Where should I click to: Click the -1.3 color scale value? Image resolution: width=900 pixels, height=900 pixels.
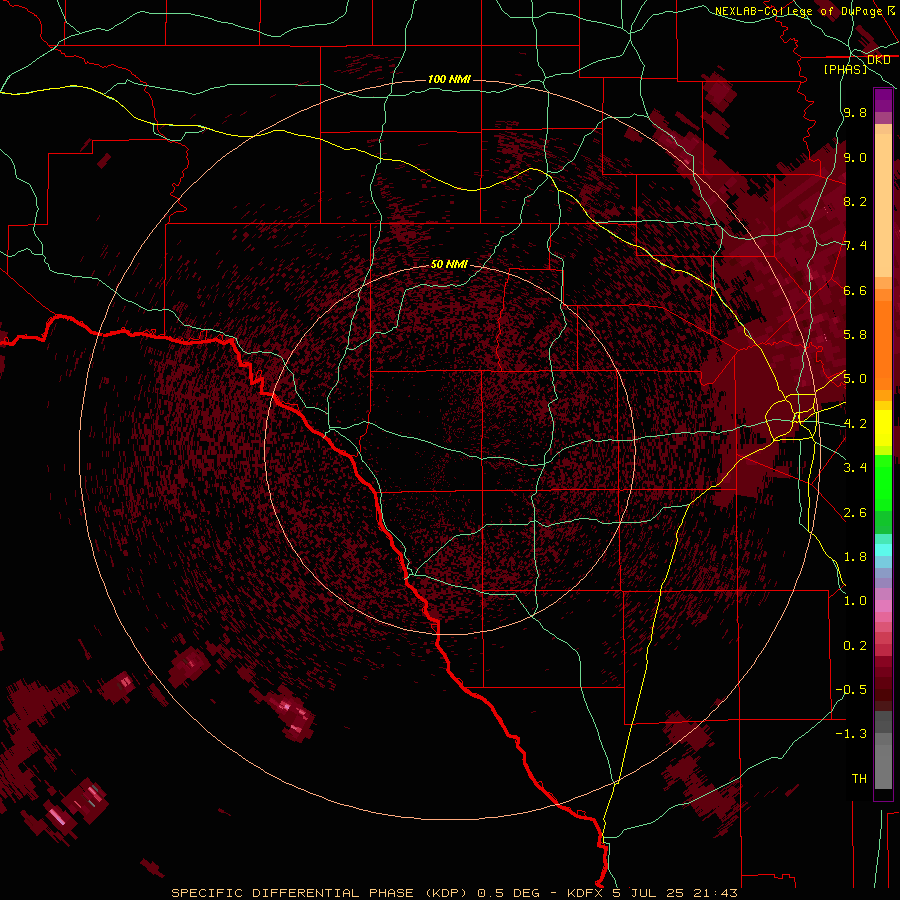tap(851, 734)
